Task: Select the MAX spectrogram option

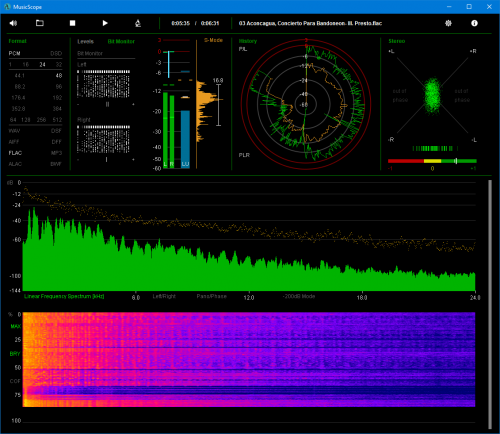Action: 15,326
